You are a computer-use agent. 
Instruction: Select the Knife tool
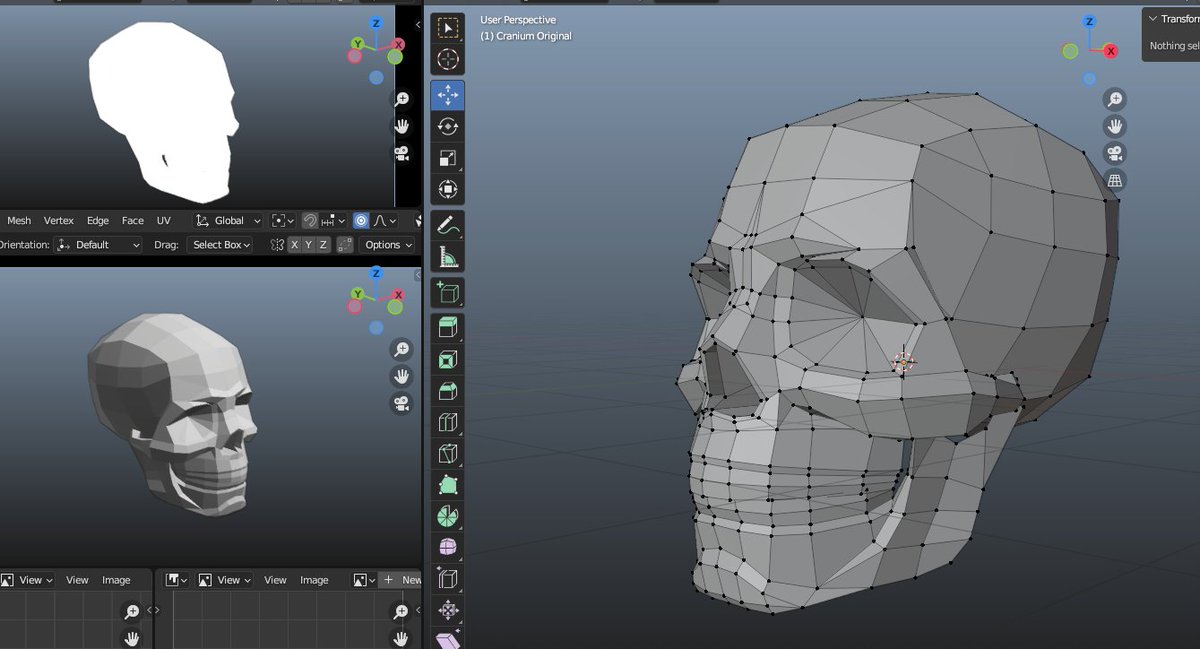(448, 455)
